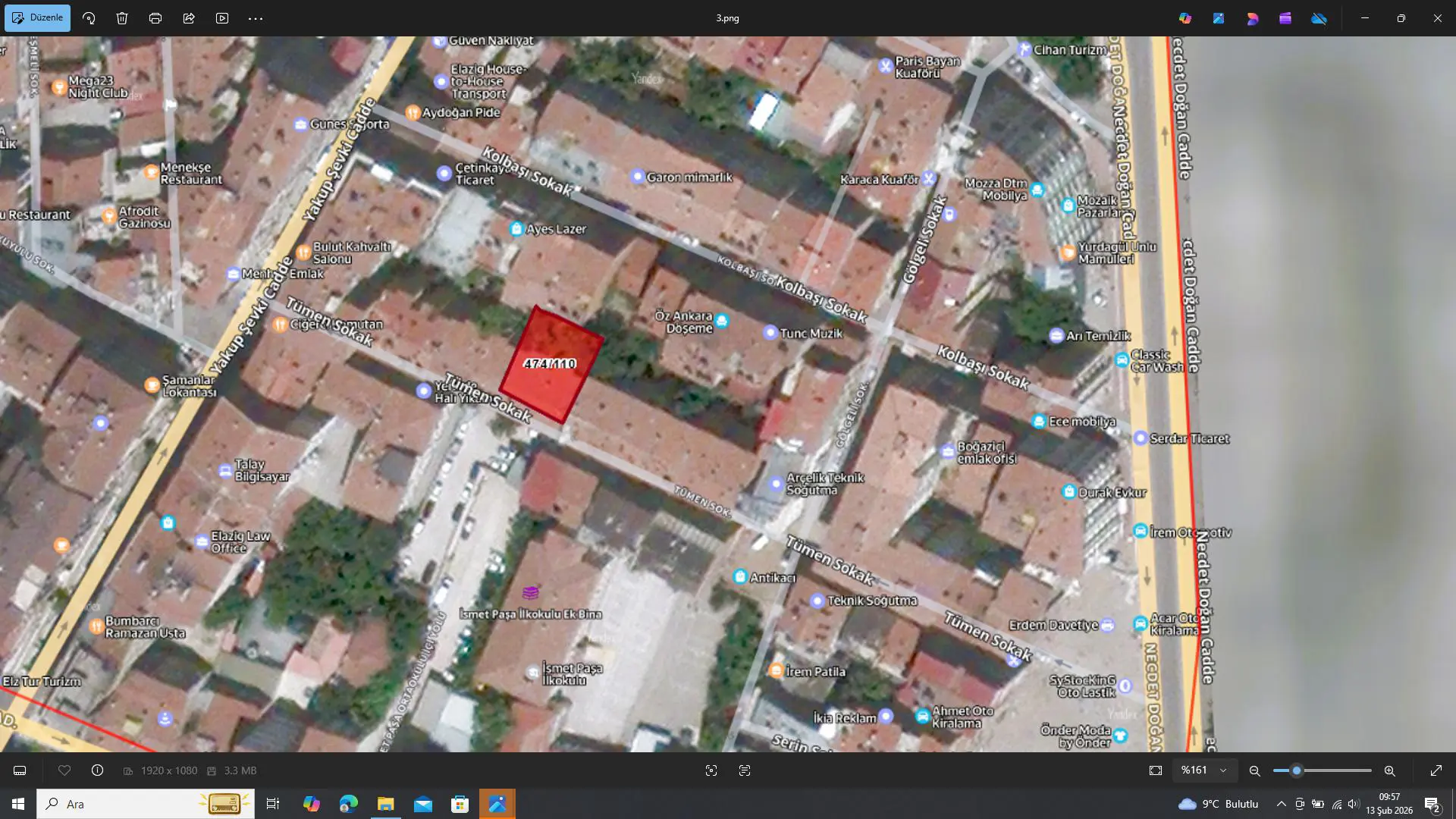1456x819 pixels.
Task: Toggle the filmstrip view icon
Action: coord(20,770)
